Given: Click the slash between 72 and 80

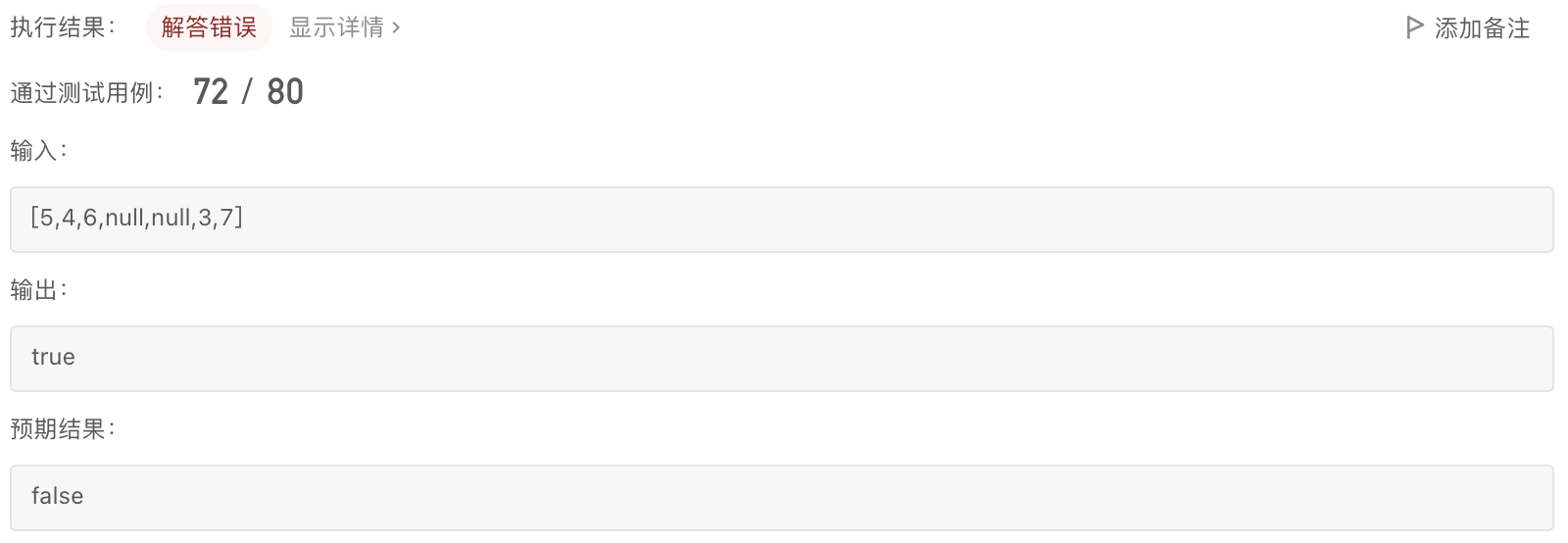Looking at the screenshot, I should coord(248,92).
